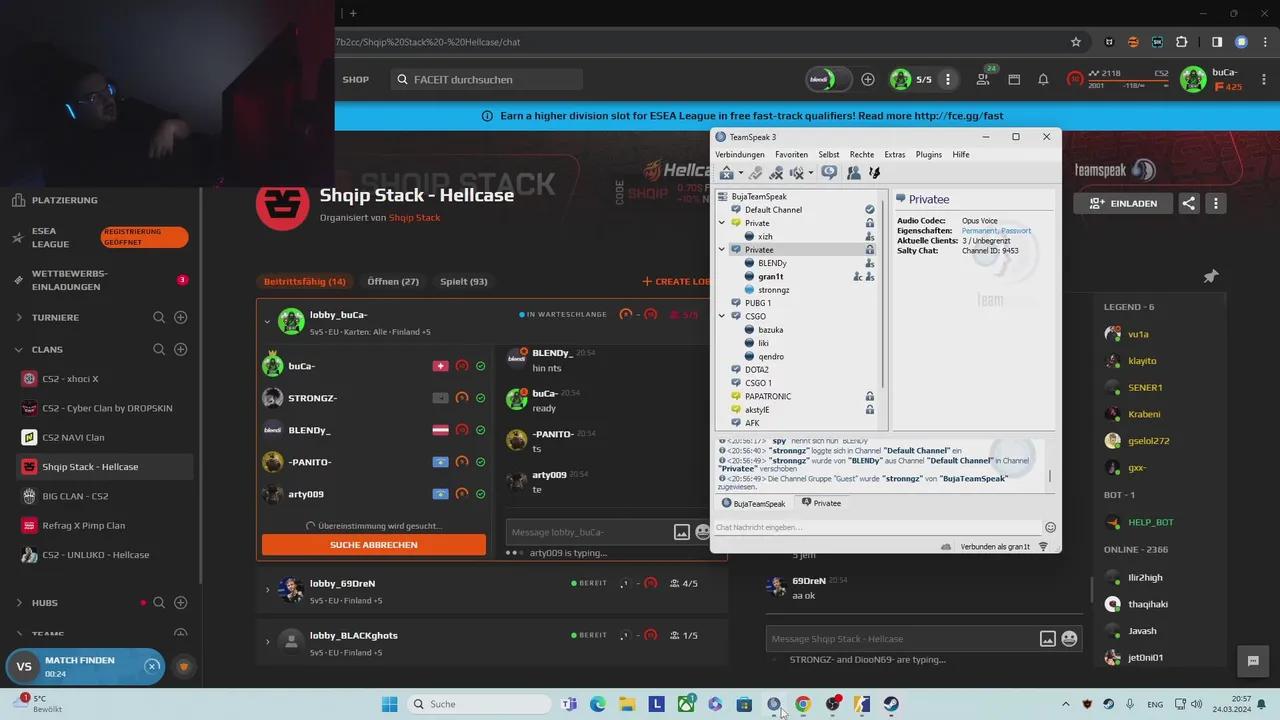Bookmark page with star icon

[x=1076, y=42]
